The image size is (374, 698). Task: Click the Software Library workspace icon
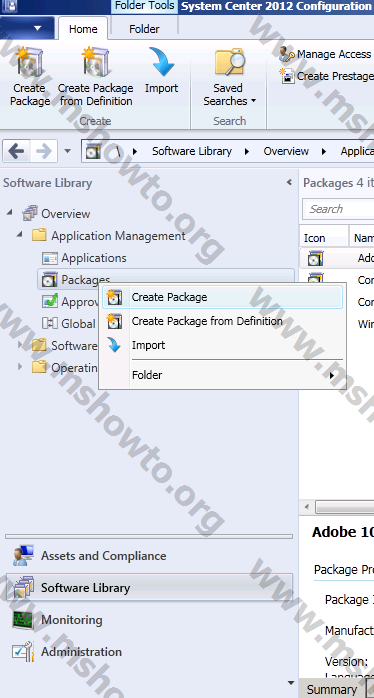23,588
